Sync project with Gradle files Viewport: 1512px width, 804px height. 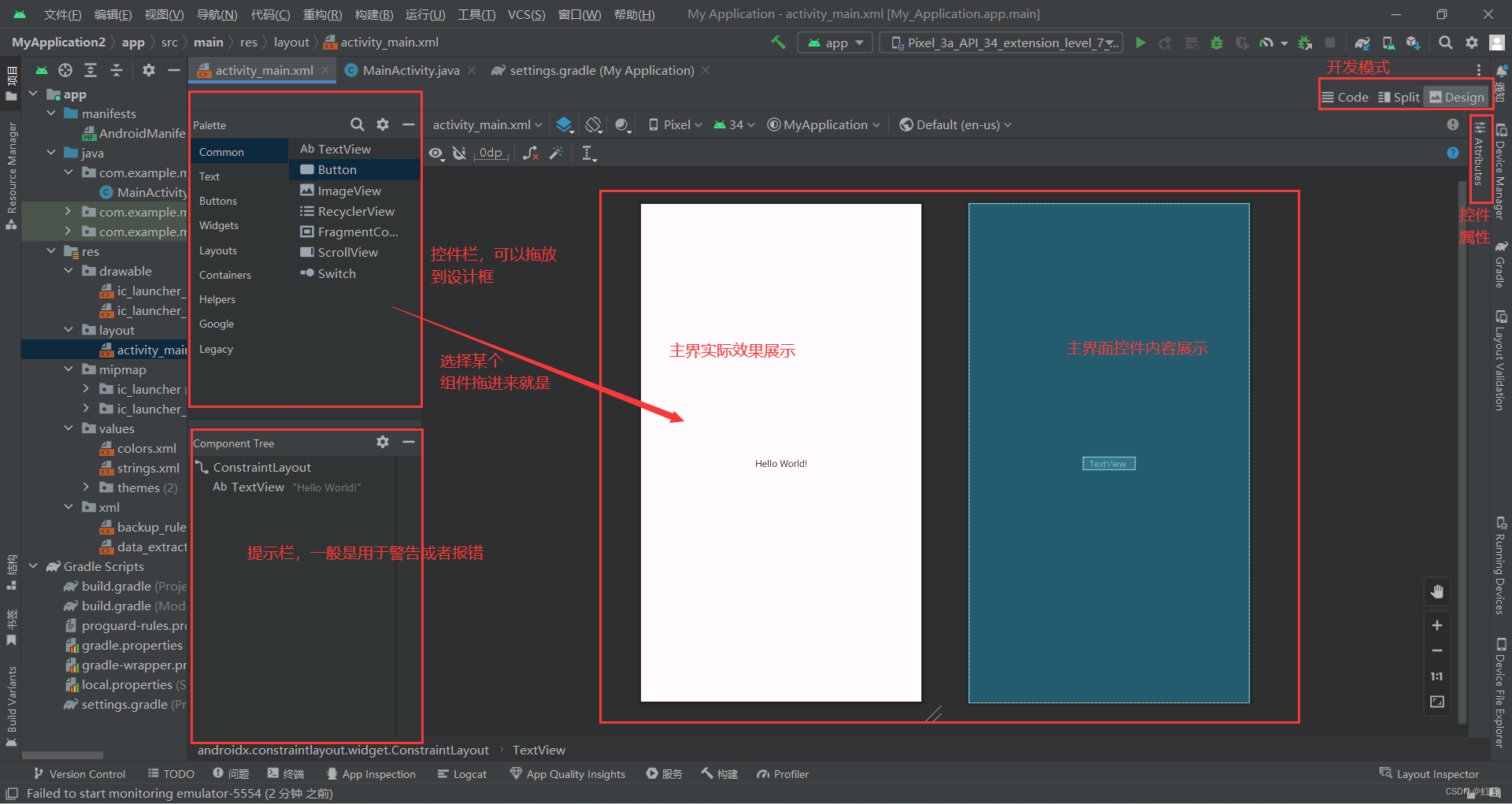(x=1362, y=43)
